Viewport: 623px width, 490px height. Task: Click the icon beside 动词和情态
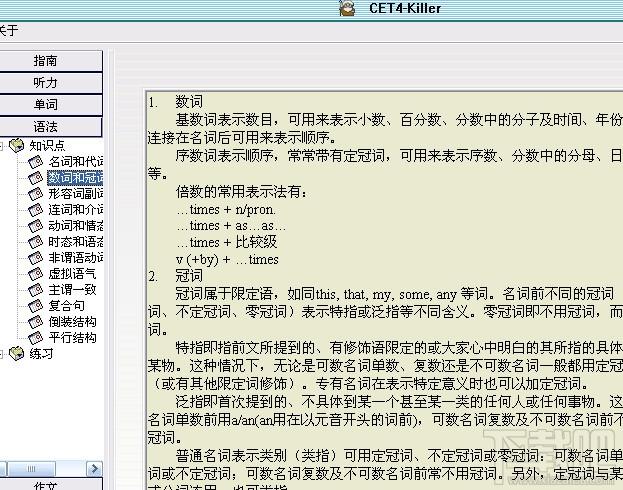point(35,226)
